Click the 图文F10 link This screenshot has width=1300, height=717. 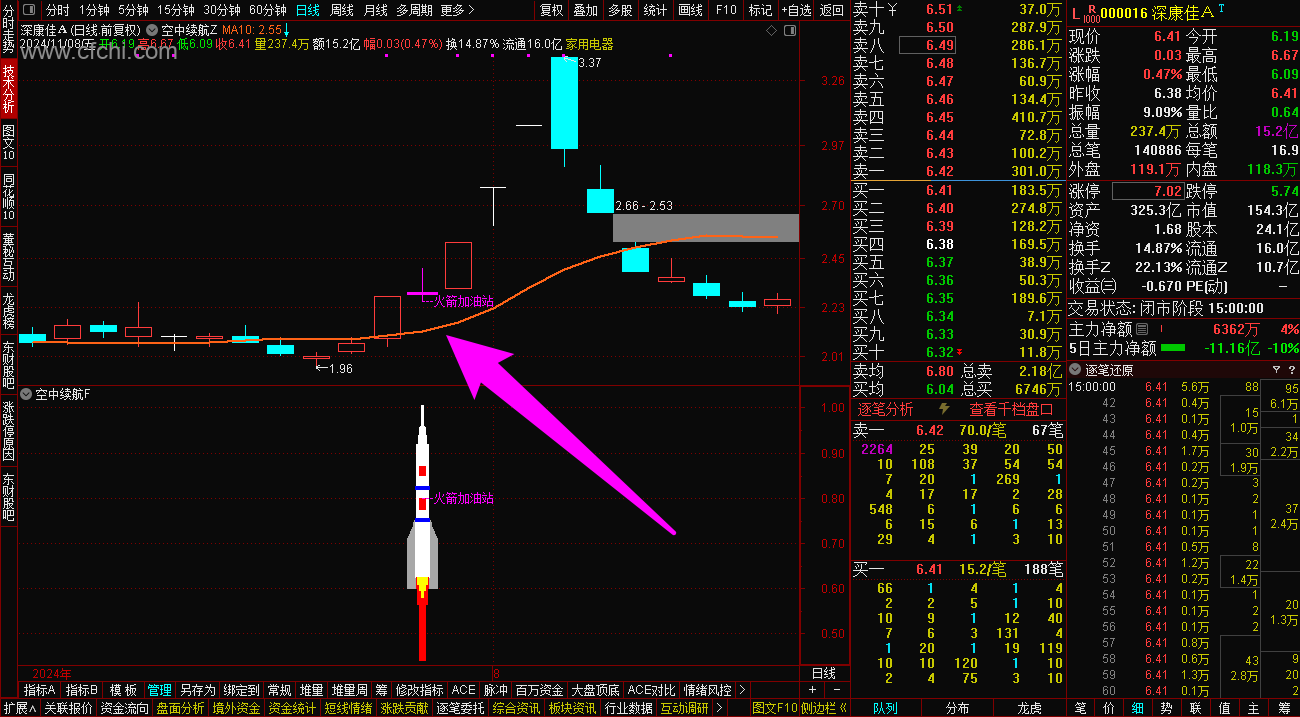point(776,708)
